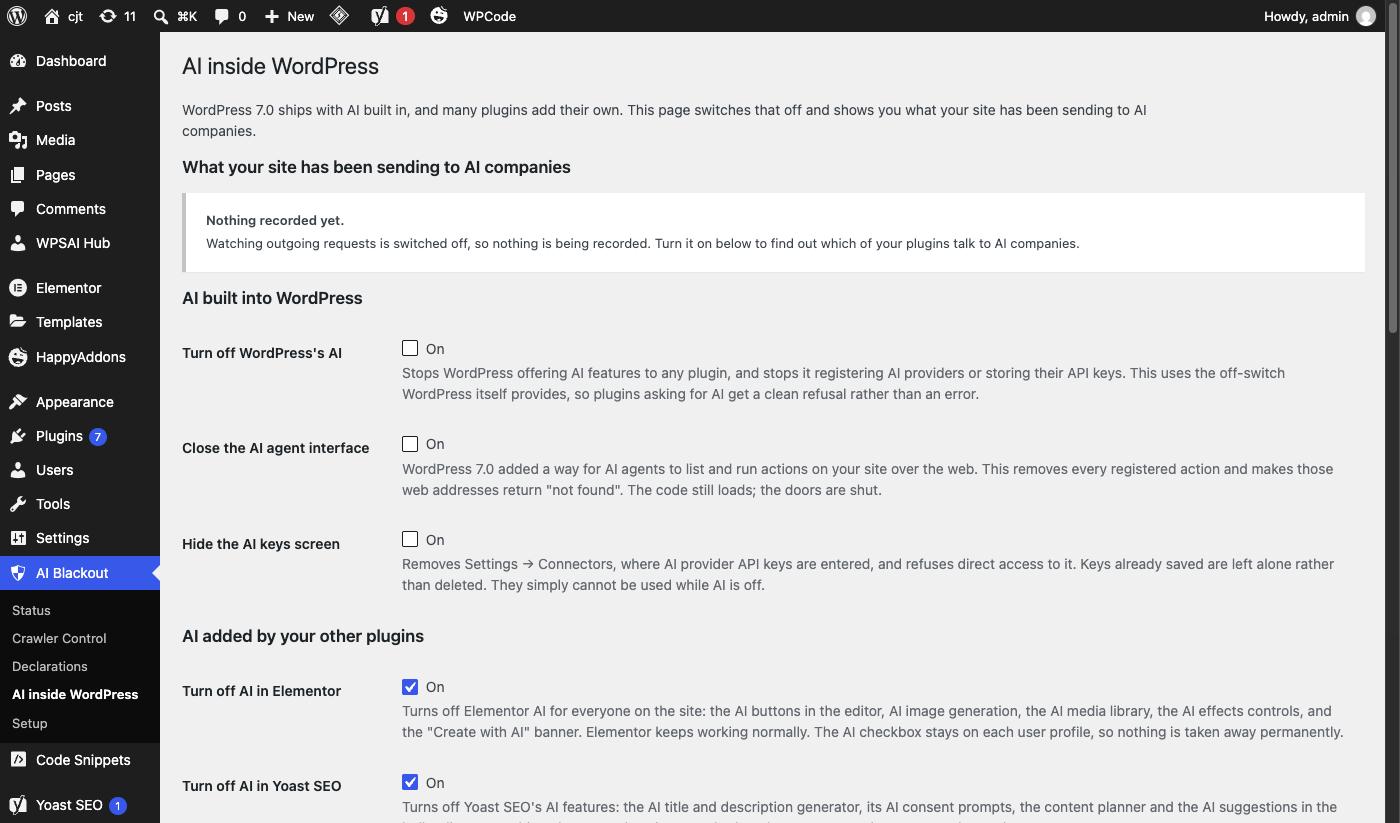Open the 11 pending updates icon
1400x823 pixels.
[106, 16]
